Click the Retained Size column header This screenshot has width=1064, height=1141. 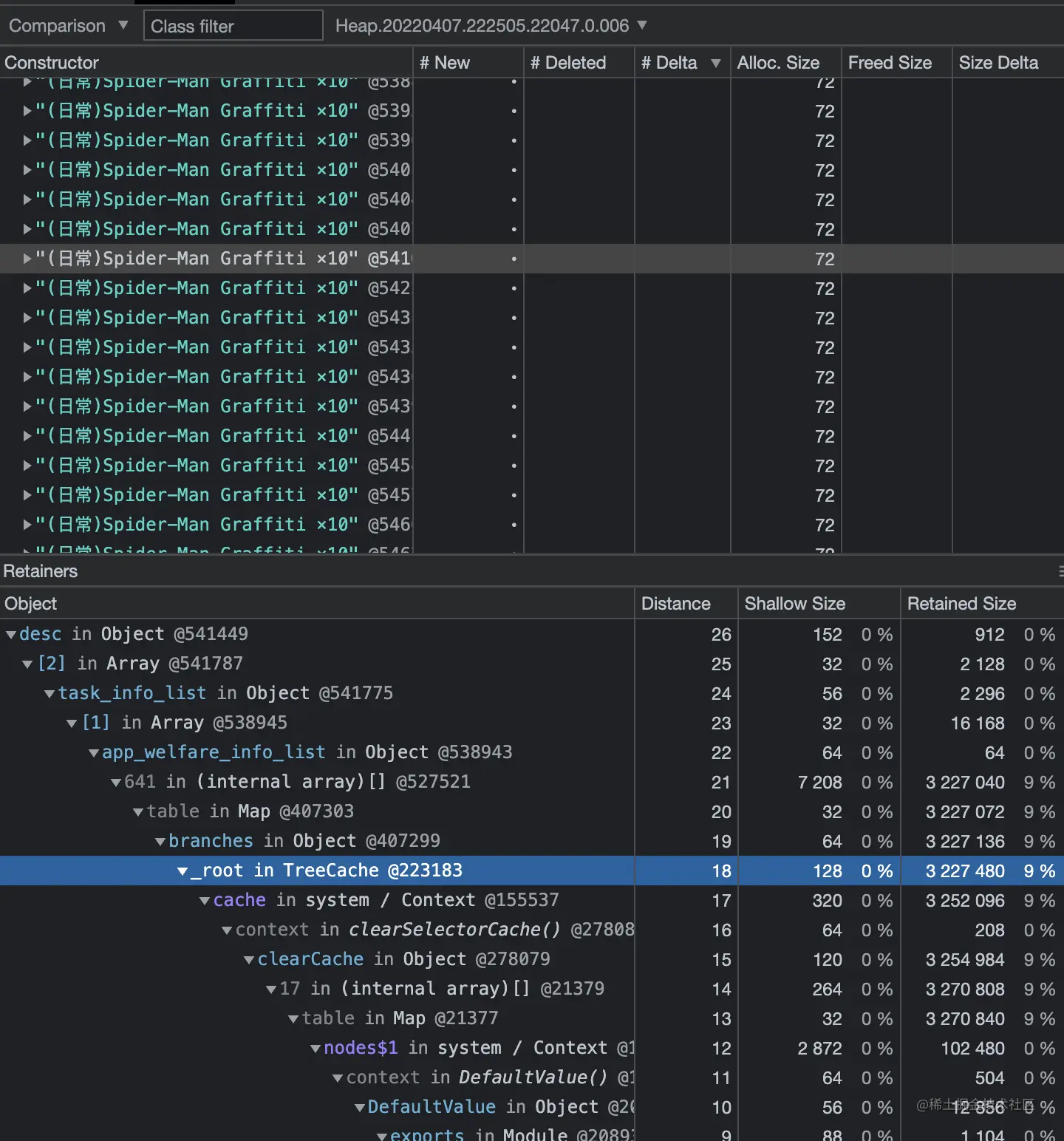pos(961,604)
